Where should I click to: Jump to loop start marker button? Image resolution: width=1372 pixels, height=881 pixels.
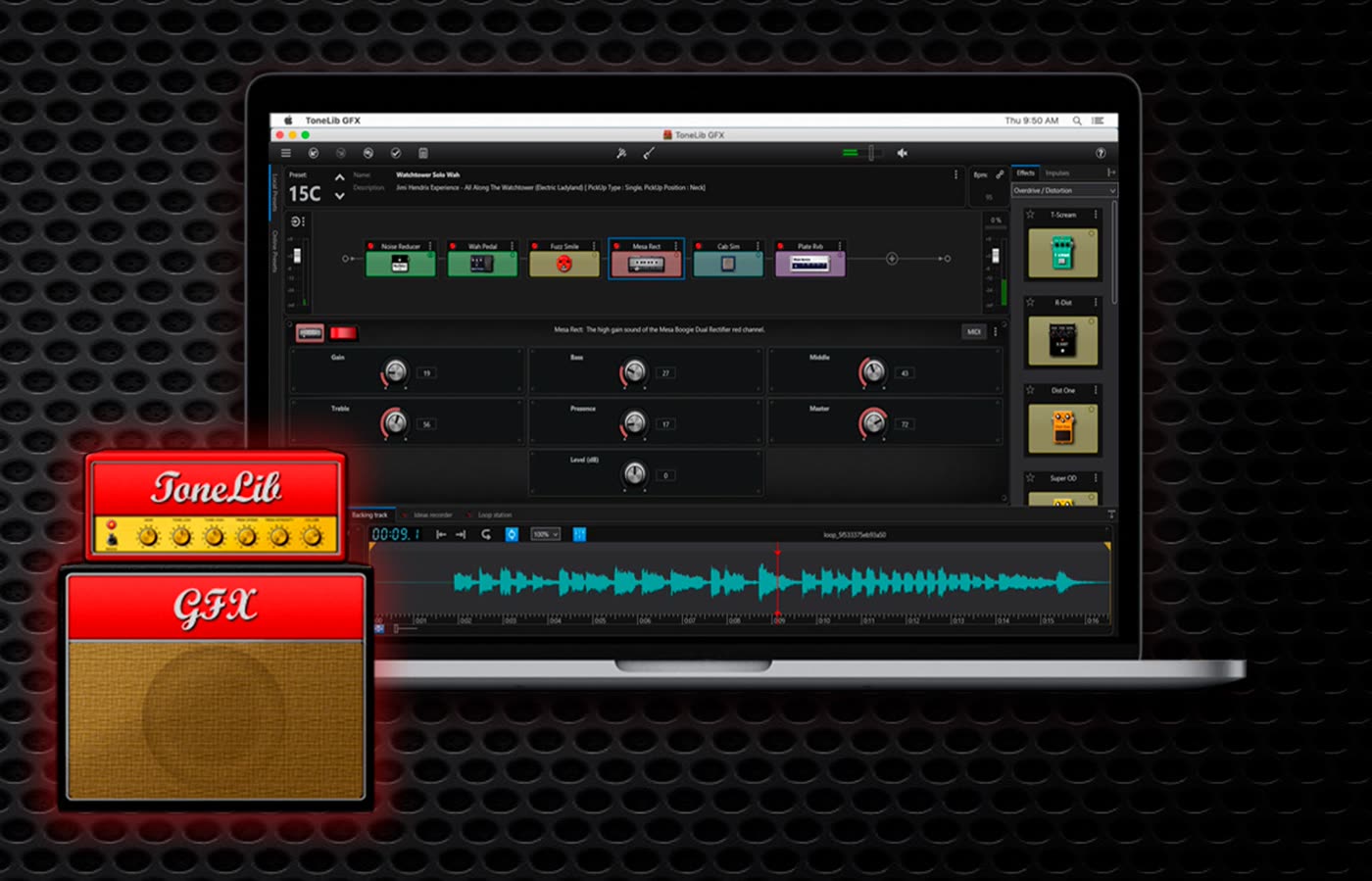point(441,534)
